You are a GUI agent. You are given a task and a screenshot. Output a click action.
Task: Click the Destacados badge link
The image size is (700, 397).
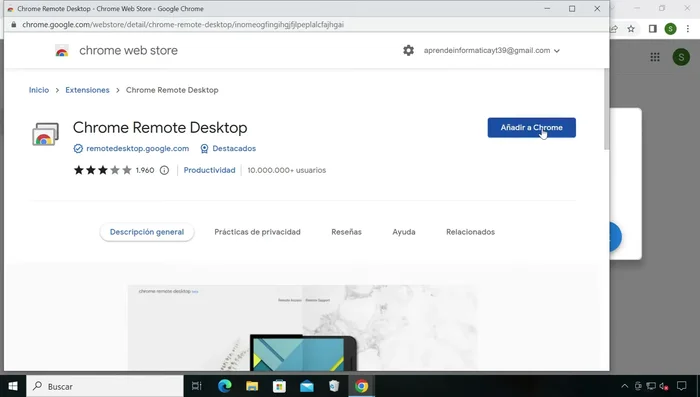pos(234,148)
